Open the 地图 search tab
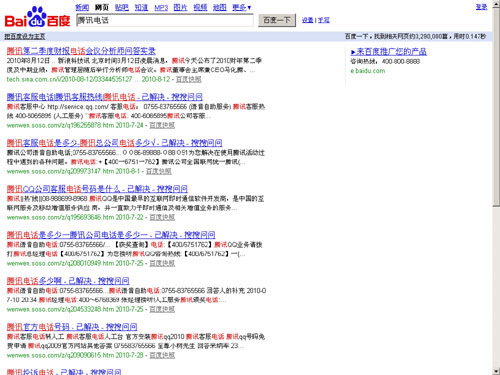The width and height of the screenshot is (500, 375). [x=220, y=7]
